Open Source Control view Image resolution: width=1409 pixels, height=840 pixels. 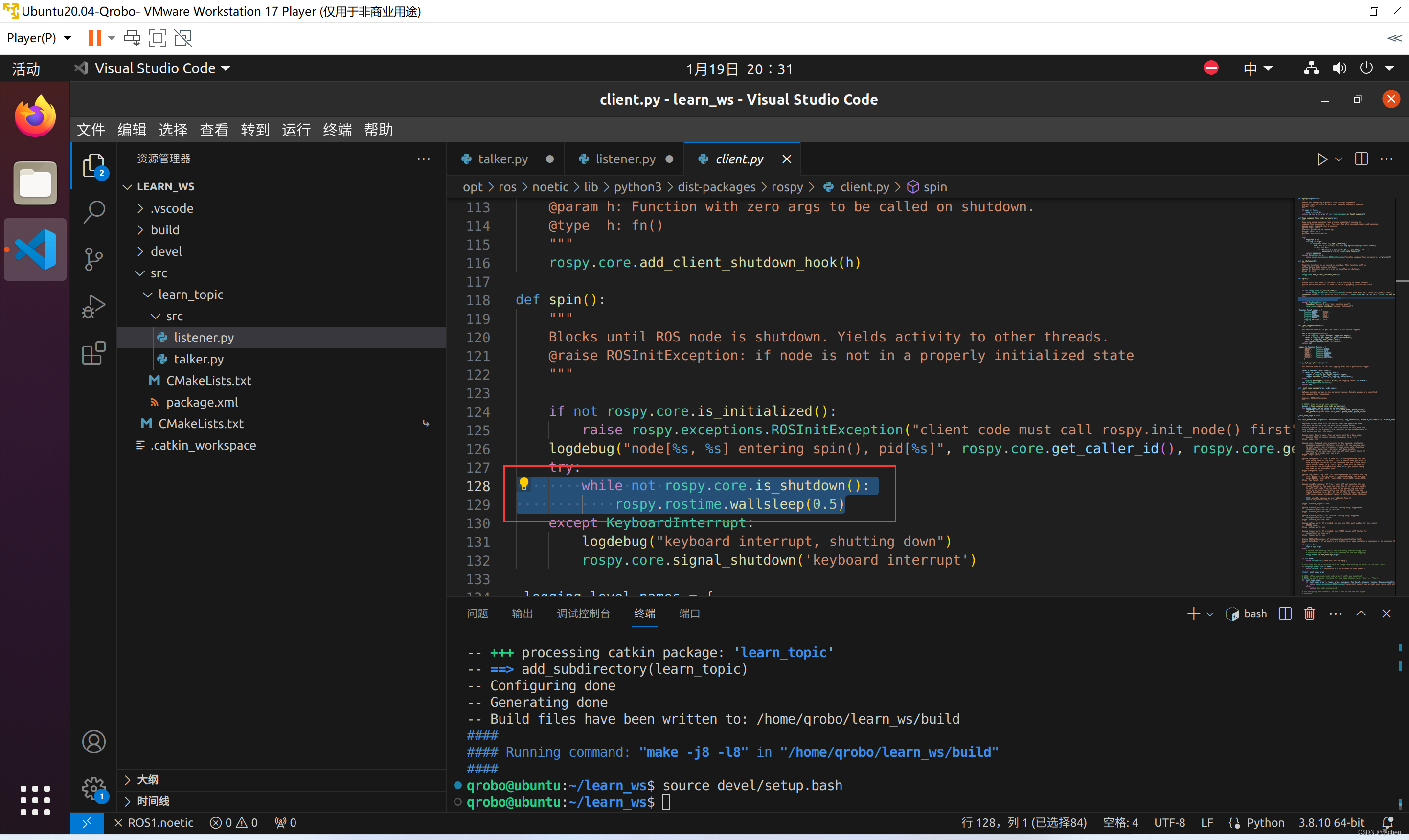pos(94,259)
